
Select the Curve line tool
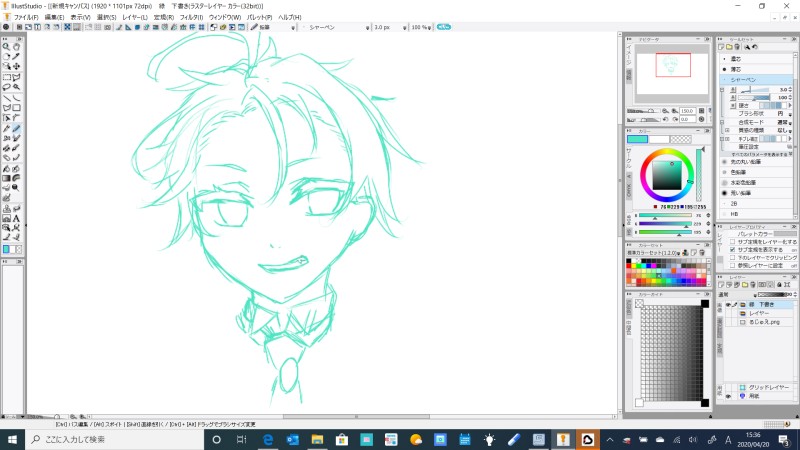pyautogui.click(x=16, y=98)
